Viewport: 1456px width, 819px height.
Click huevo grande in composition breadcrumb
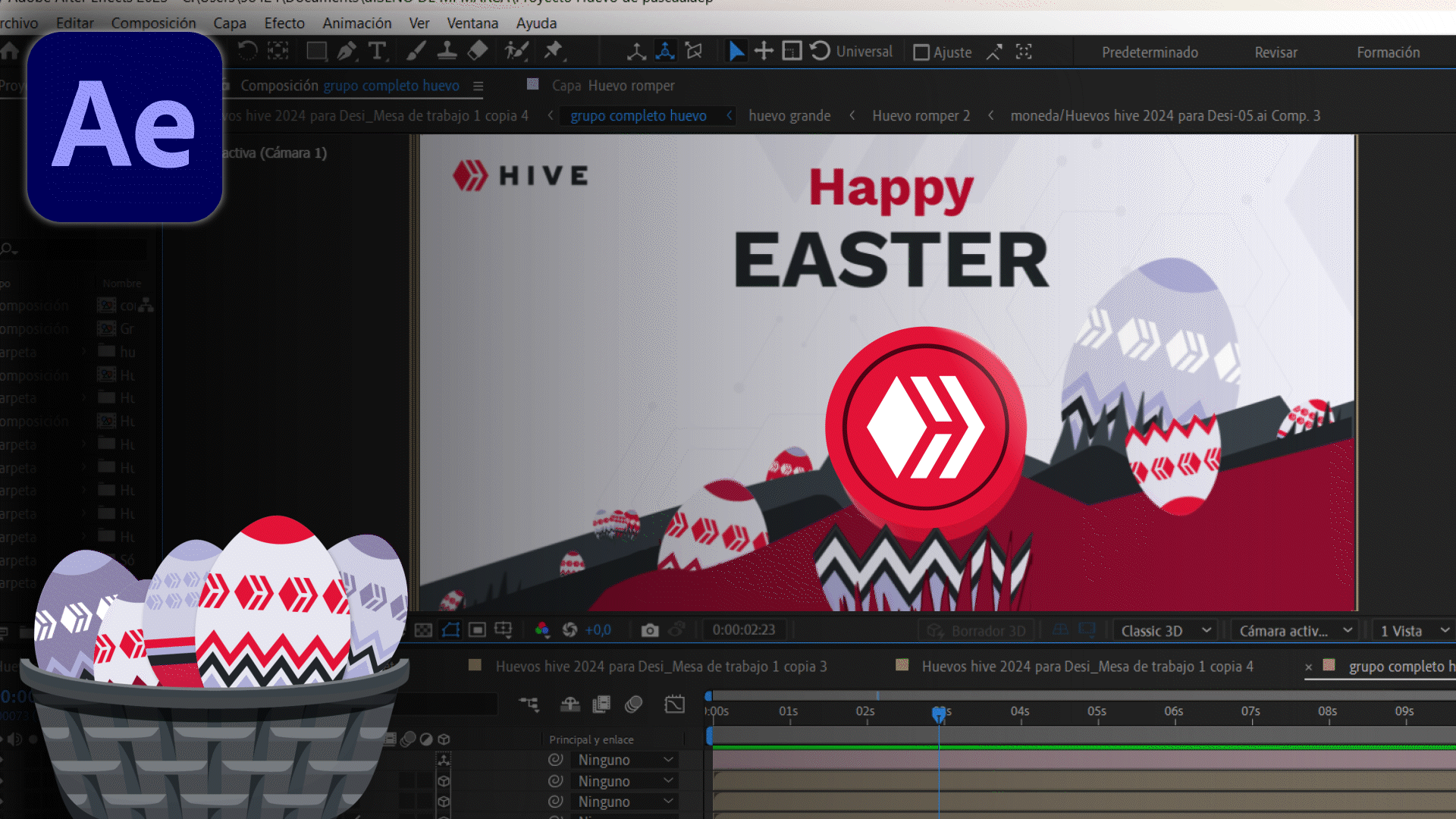coord(789,116)
